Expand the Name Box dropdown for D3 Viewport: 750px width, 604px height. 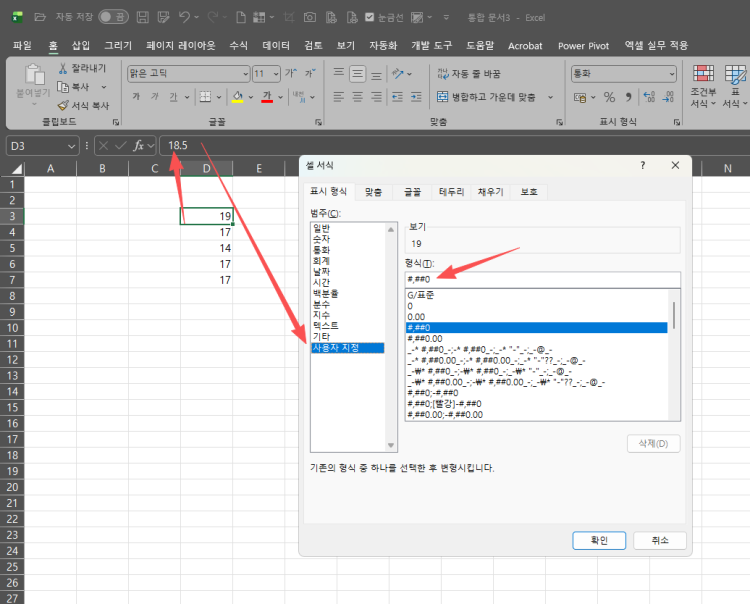(71, 146)
